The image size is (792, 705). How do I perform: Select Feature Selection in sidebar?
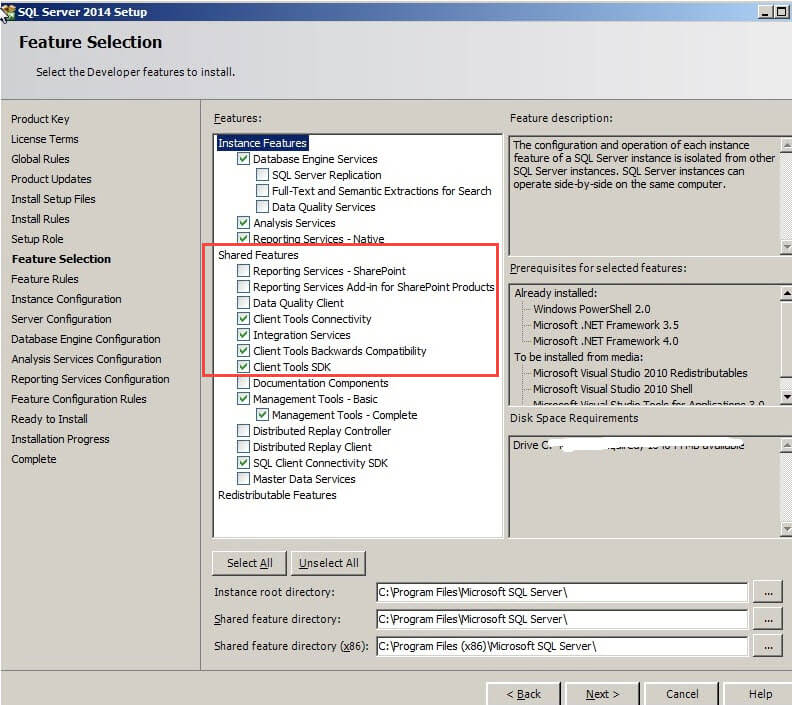(x=62, y=259)
